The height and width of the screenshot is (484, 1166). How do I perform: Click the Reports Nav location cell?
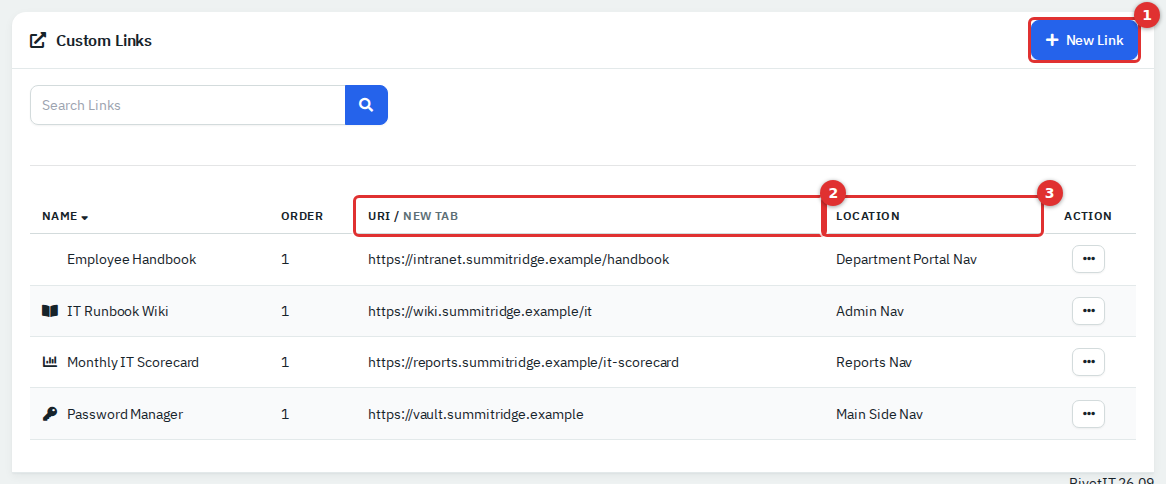pyautogui.click(x=874, y=362)
